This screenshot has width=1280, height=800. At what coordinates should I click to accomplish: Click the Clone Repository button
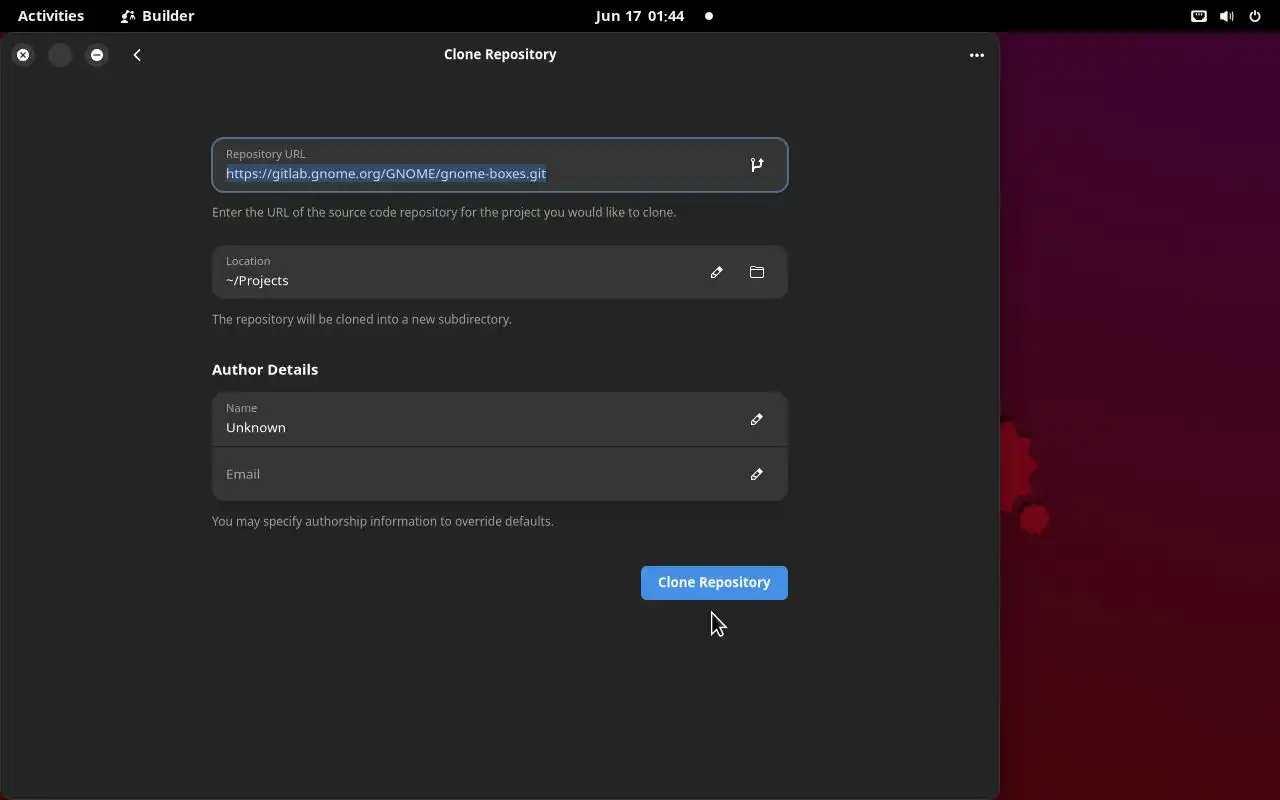click(714, 583)
